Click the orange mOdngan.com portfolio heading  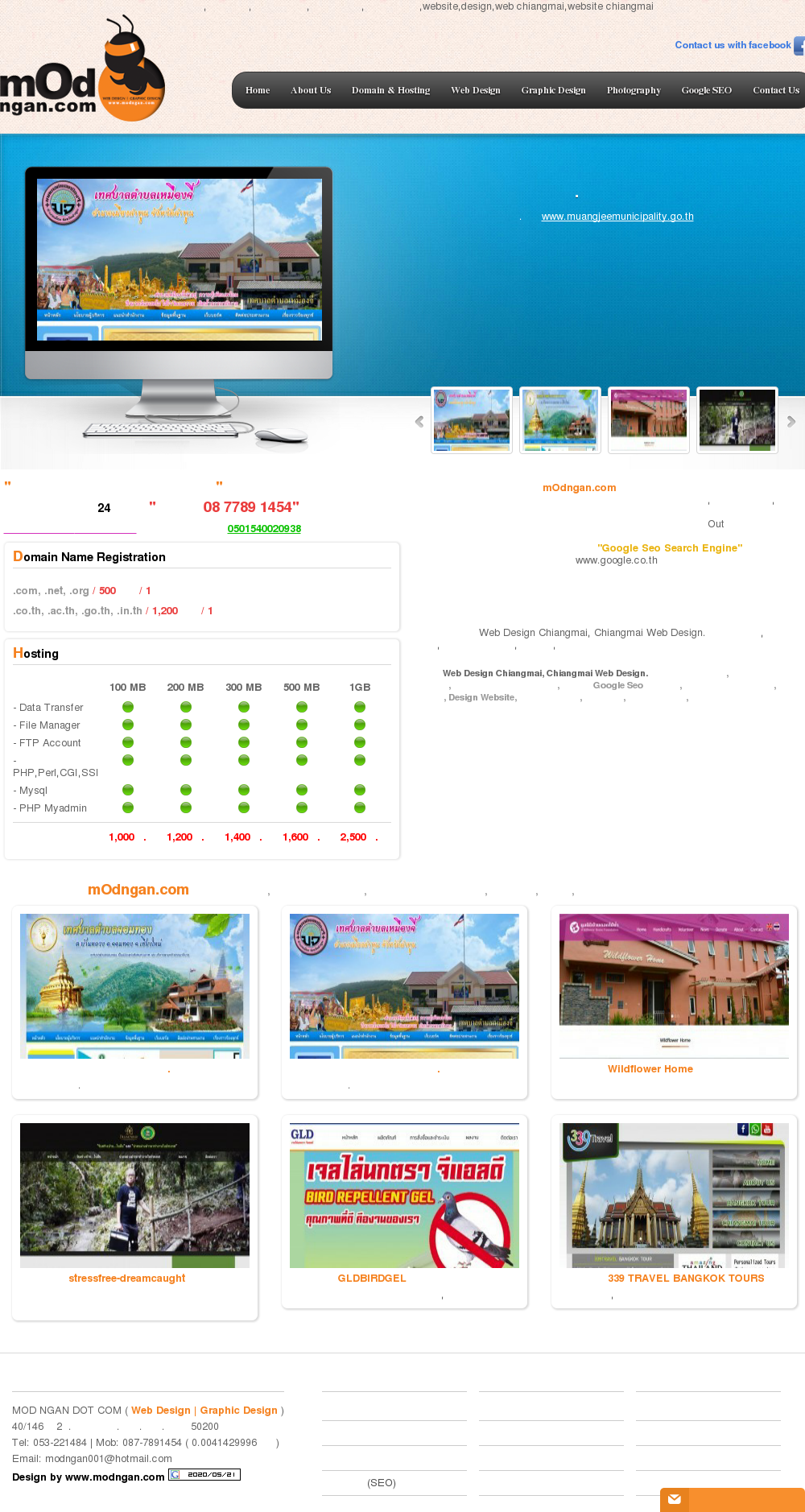coord(138,890)
